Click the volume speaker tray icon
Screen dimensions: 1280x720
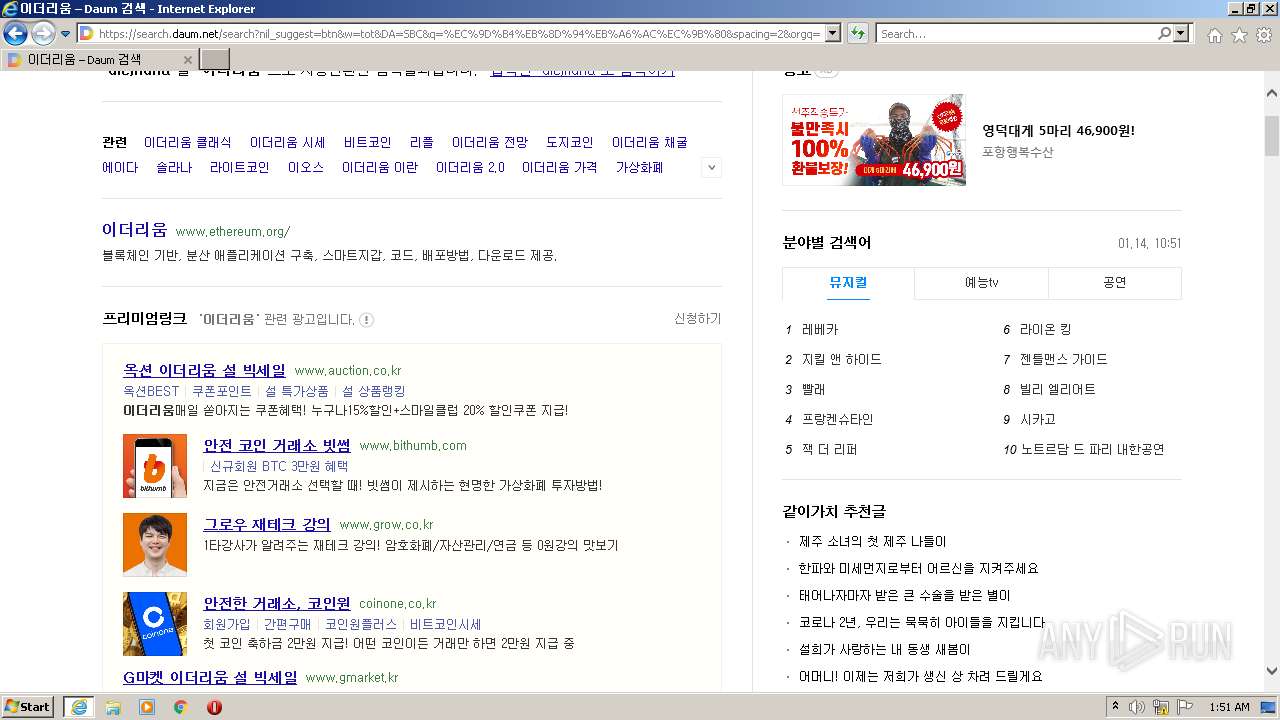[x=1137, y=707]
